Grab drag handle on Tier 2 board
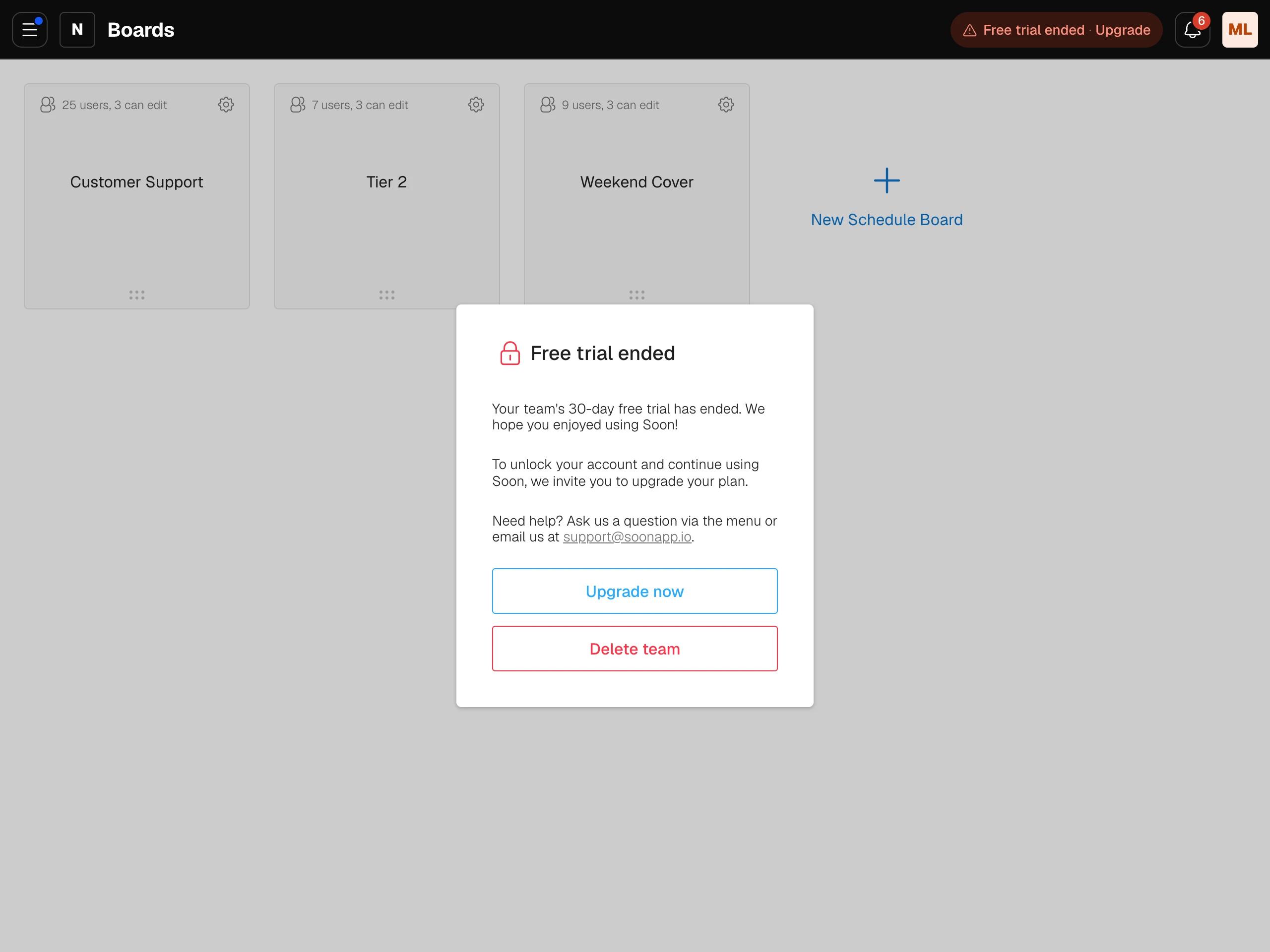1270x952 pixels. 387,295
